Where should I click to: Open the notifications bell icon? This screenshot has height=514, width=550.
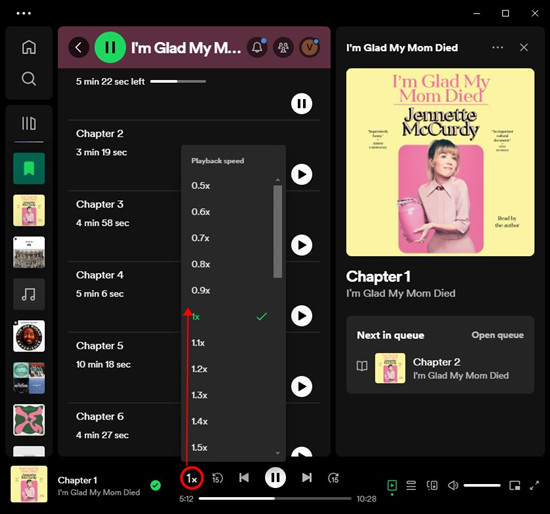point(257,47)
